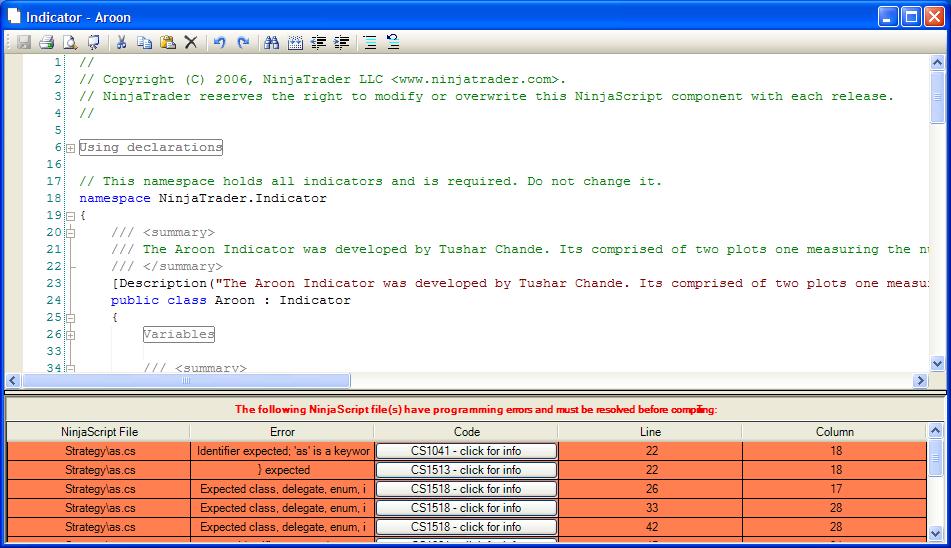Screen dimensions: 951x548
Task: Expand the Using declarations region on line 6
Action: [x=70, y=148]
